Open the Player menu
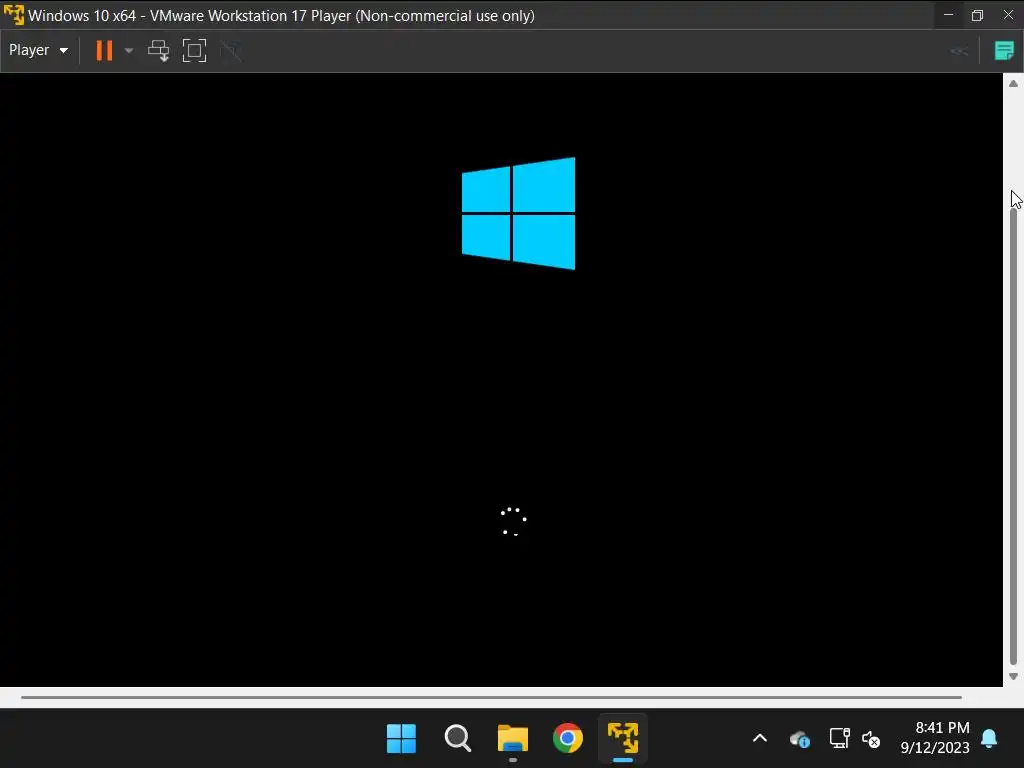Image resolution: width=1024 pixels, height=768 pixels. (38, 50)
